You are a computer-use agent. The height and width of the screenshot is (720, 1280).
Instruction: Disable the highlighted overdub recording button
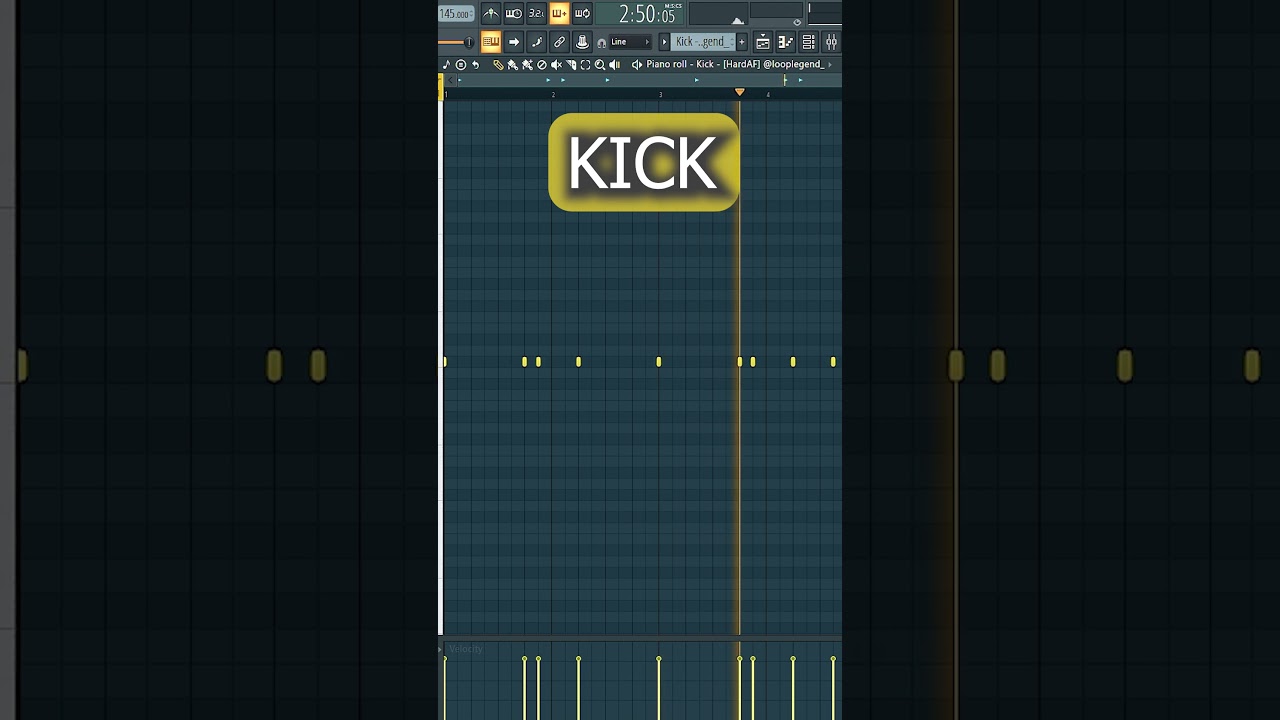point(559,13)
